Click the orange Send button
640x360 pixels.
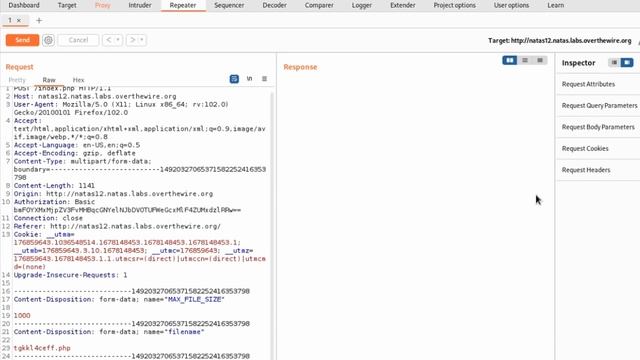tap(22, 40)
